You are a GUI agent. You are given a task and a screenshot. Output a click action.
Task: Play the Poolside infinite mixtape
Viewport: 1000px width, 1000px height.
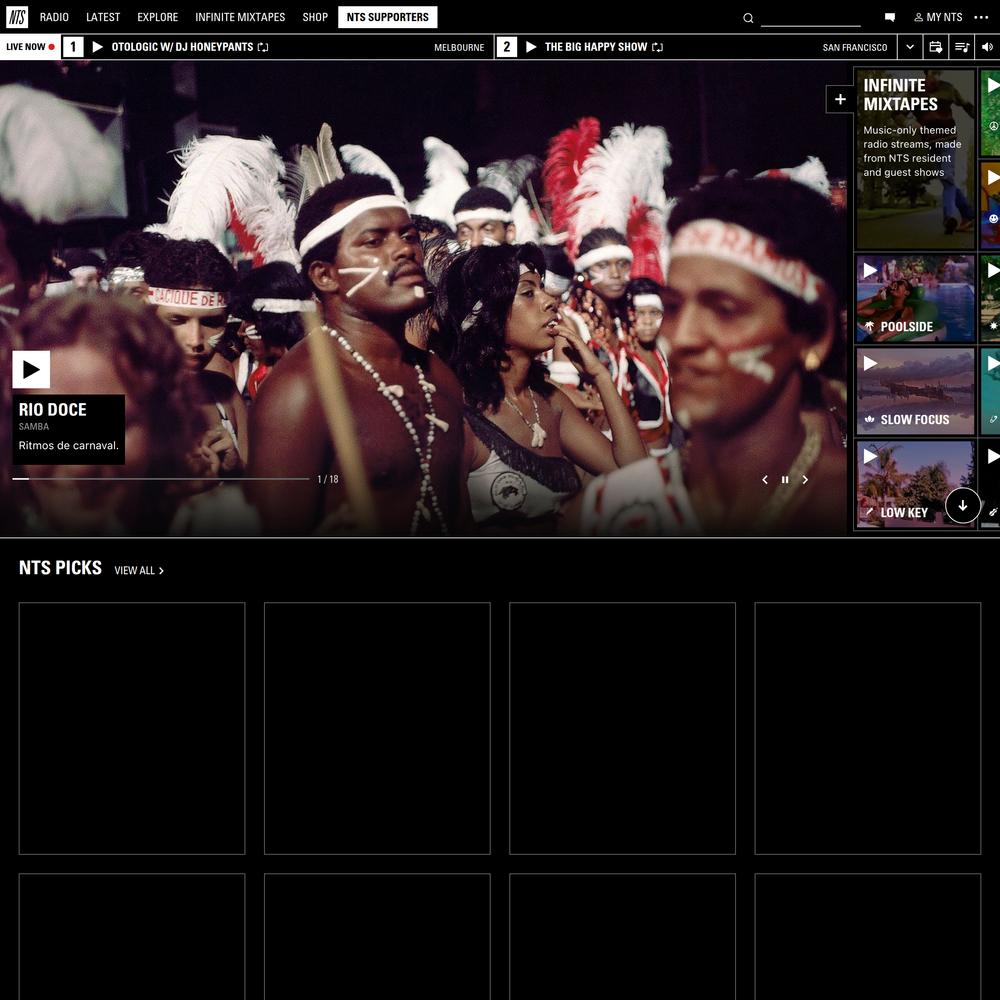(x=871, y=270)
